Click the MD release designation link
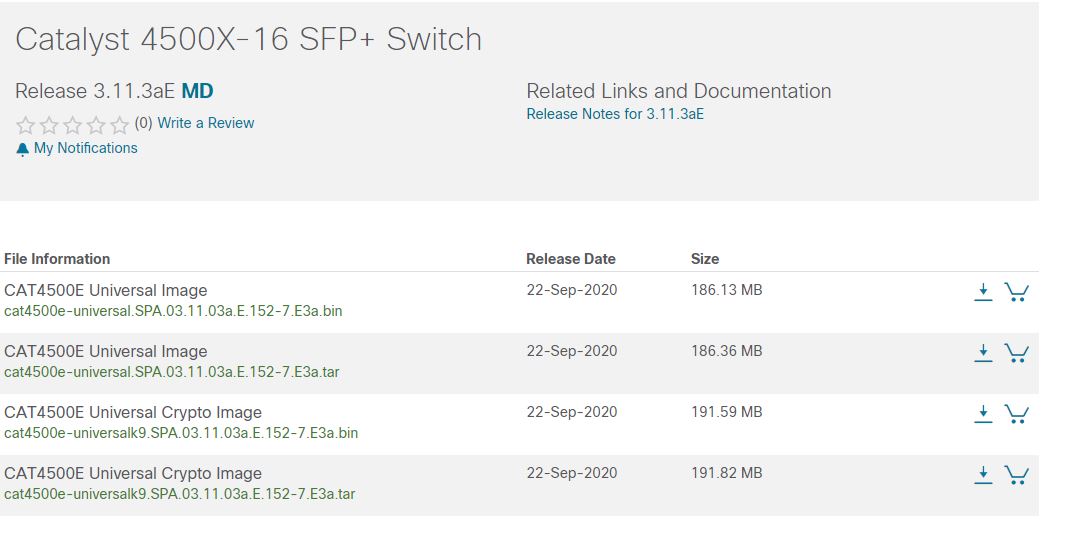Viewport: 1088px width, 546px height. click(197, 91)
